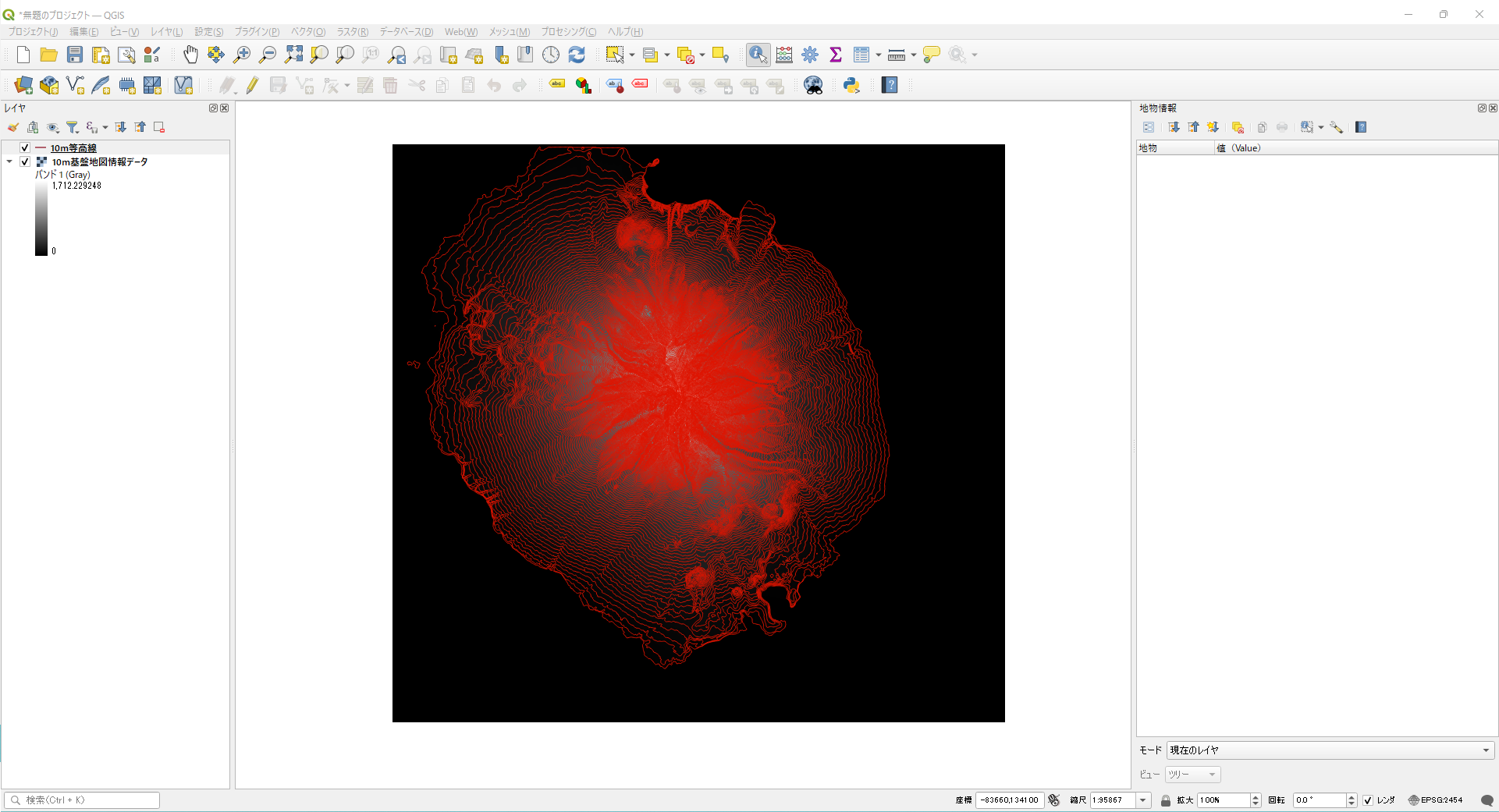This screenshot has height=812, width=1499.
Task: Click the Zoom Full extent icon
Action: [x=293, y=55]
